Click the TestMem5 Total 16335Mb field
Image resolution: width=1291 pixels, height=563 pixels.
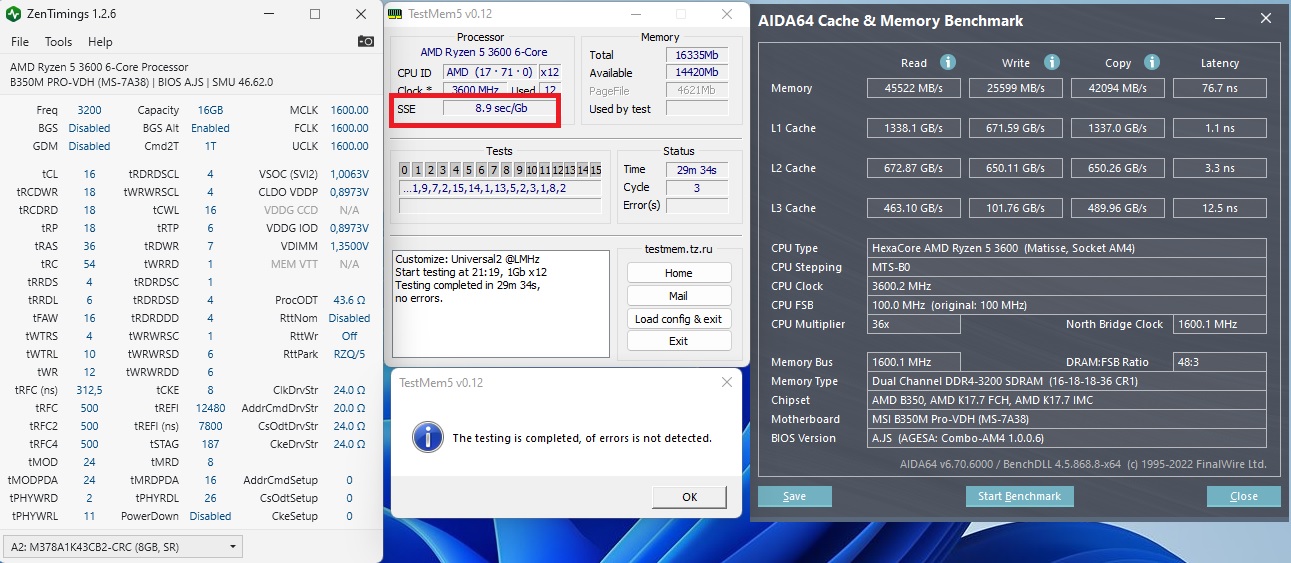[x=697, y=55]
